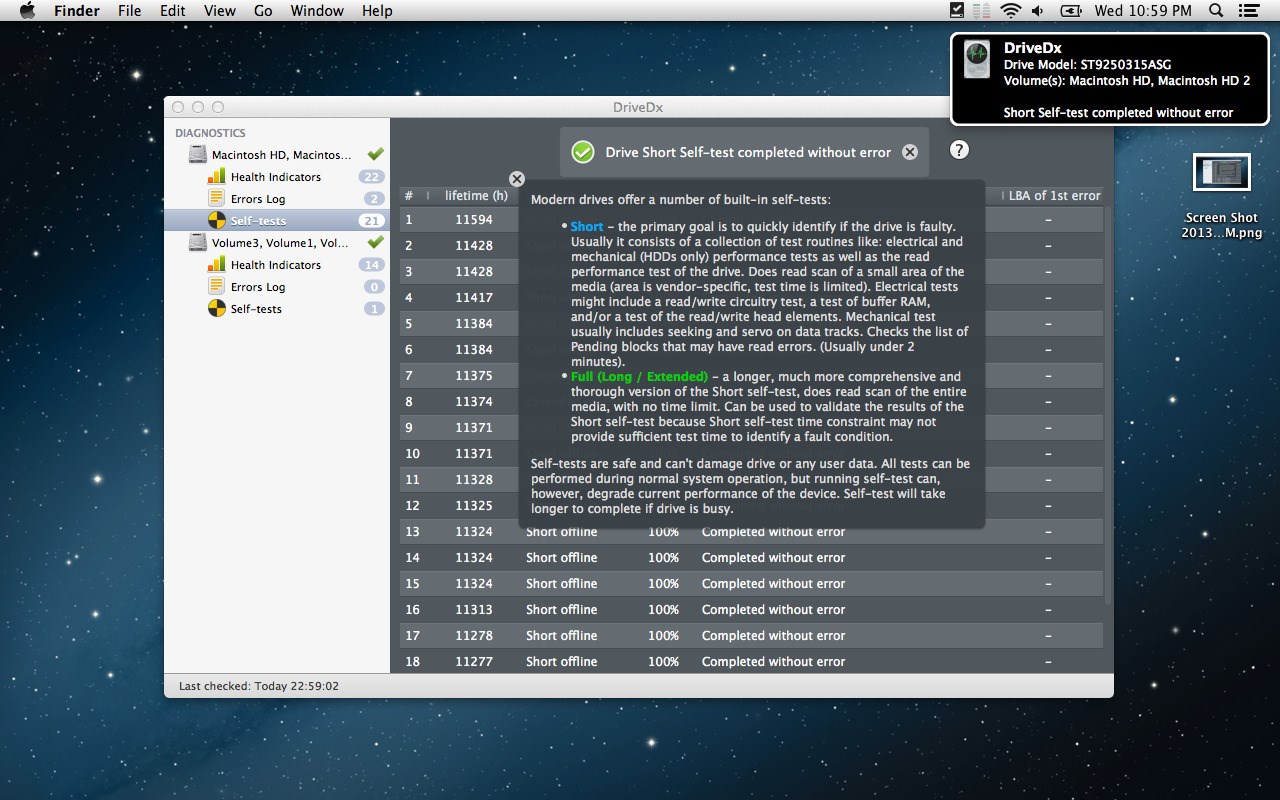Click Health Indicators bar chart icon under Macintosh HD
The width and height of the screenshot is (1280, 800).
(216, 177)
